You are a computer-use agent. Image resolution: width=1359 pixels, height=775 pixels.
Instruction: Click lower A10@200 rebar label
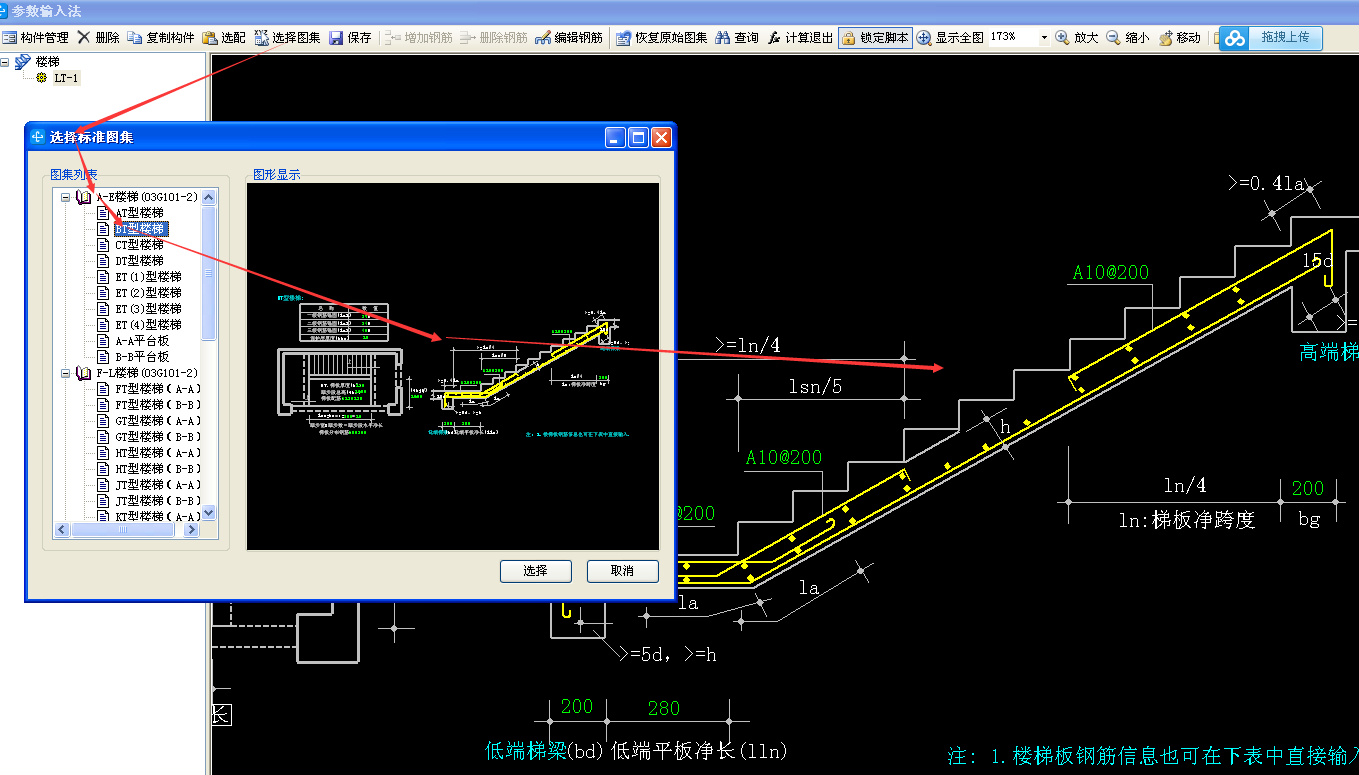[x=784, y=457]
